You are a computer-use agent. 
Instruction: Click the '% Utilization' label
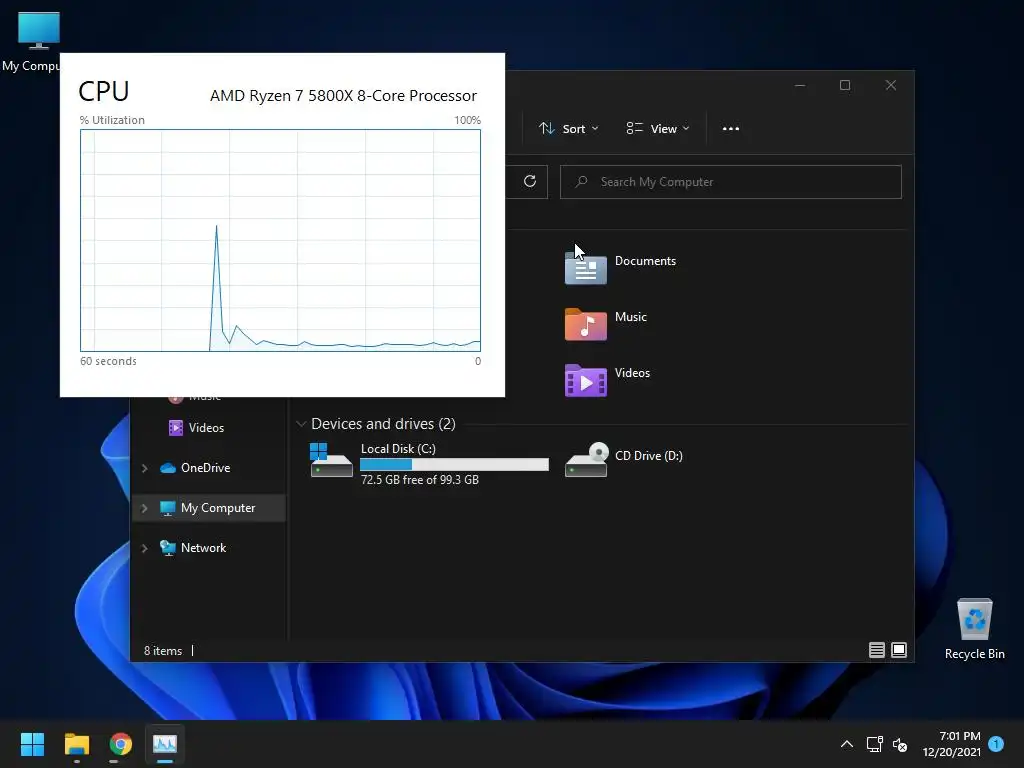click(112, 120)
